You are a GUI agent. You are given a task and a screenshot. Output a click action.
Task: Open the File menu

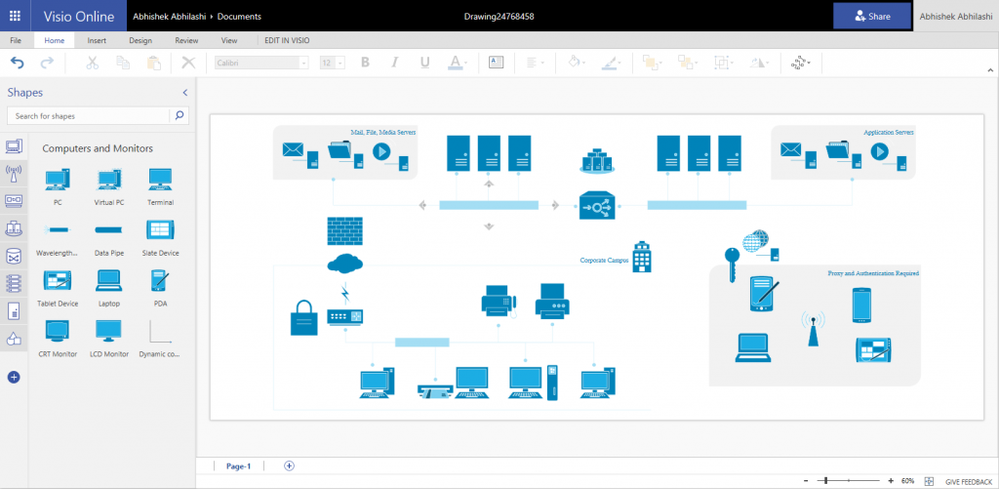click(x=16, y=40)
